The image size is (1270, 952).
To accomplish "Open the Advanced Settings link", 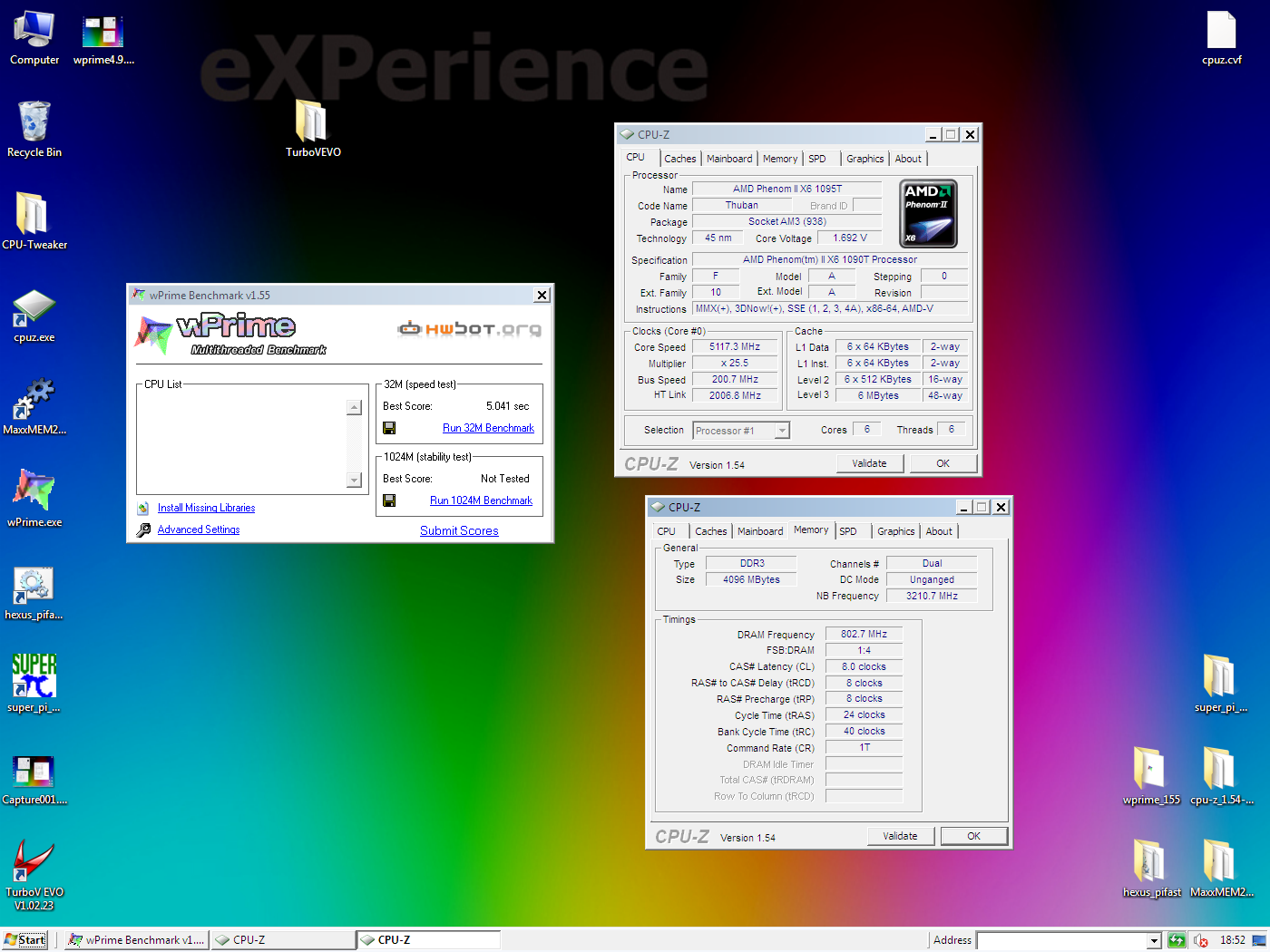I will point(199,530).
